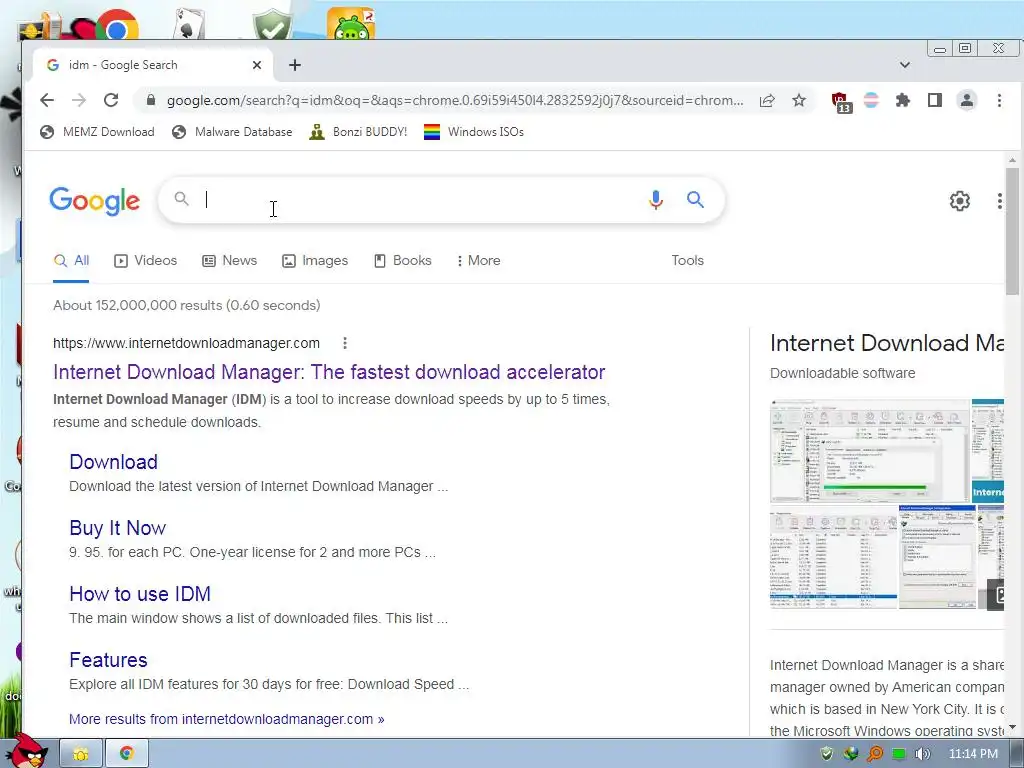The width and height of the screenshot is (1024, 768).
Task: Click the share page icon in address bar
Action: [767, 100]
